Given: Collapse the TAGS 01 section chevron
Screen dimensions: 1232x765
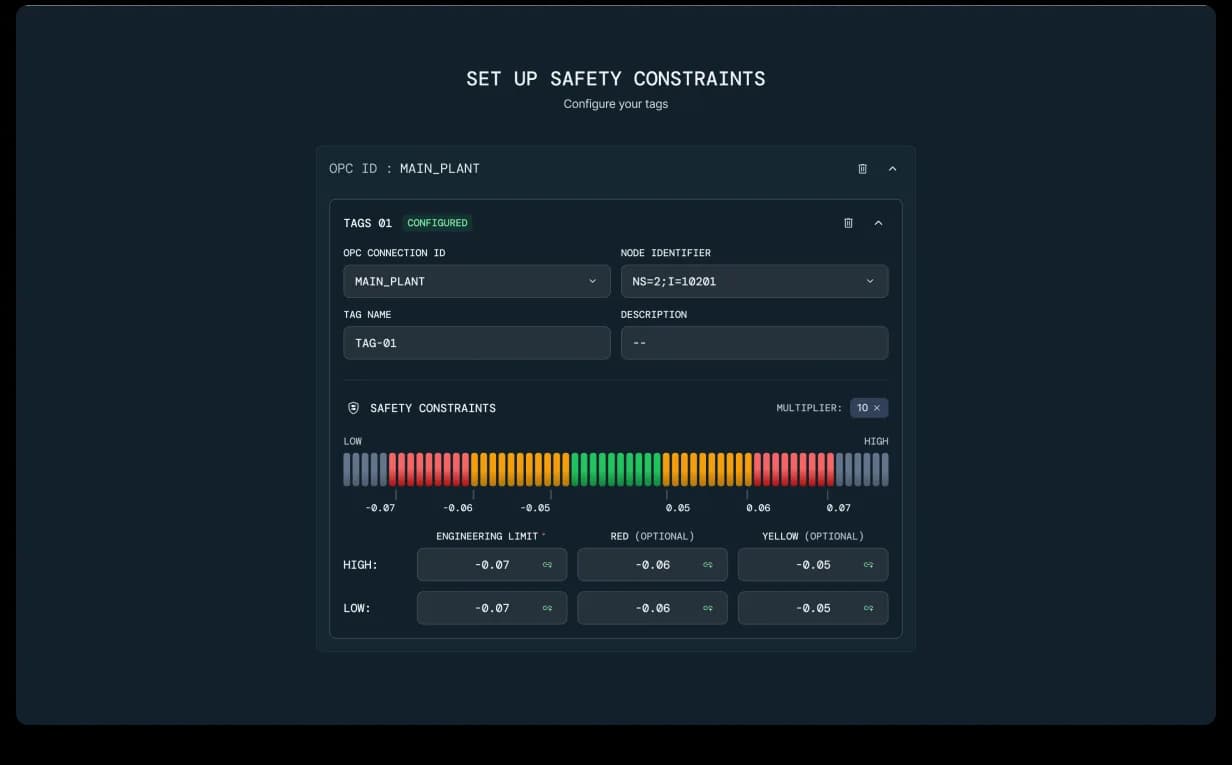Looking at the screenshot, I should coord(878,223).
